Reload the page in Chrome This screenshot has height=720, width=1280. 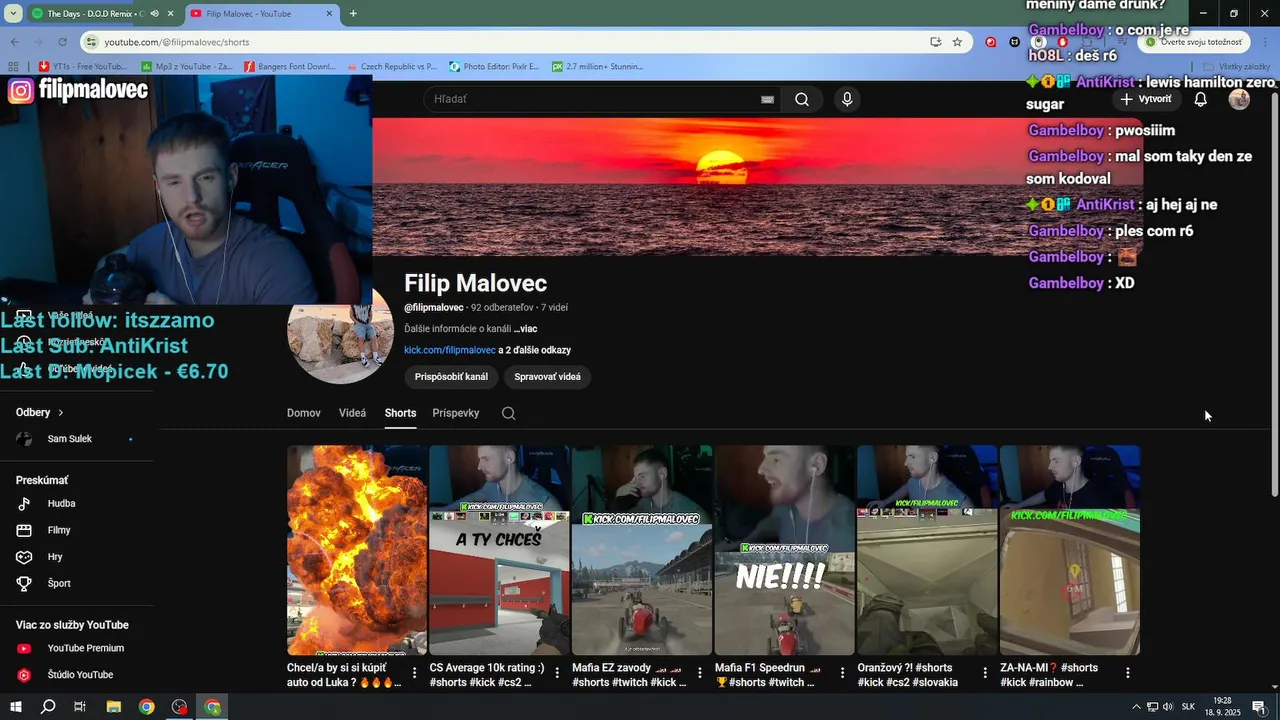tap(62, 42)
